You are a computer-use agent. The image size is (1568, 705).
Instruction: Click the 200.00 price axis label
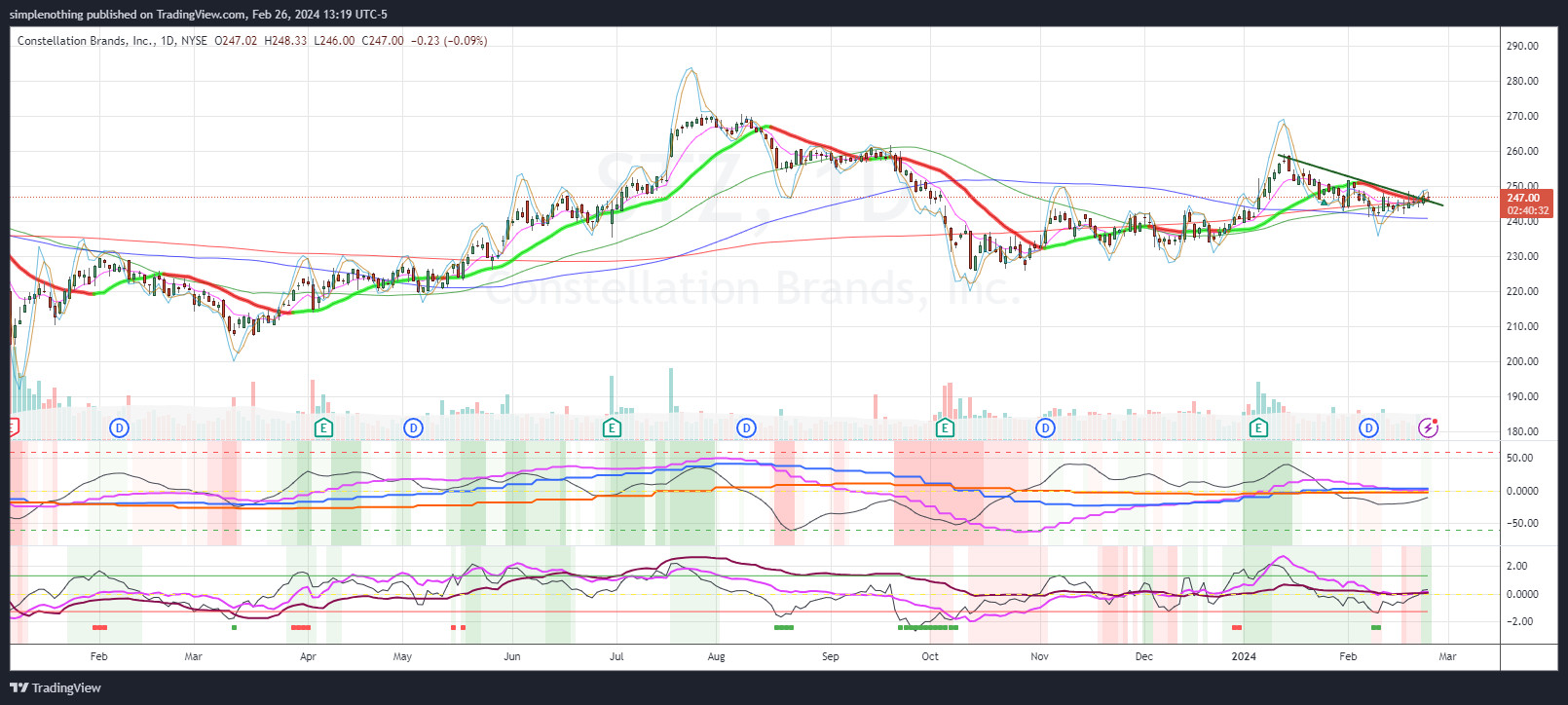pyautogui.click(x=1522, y=361)
